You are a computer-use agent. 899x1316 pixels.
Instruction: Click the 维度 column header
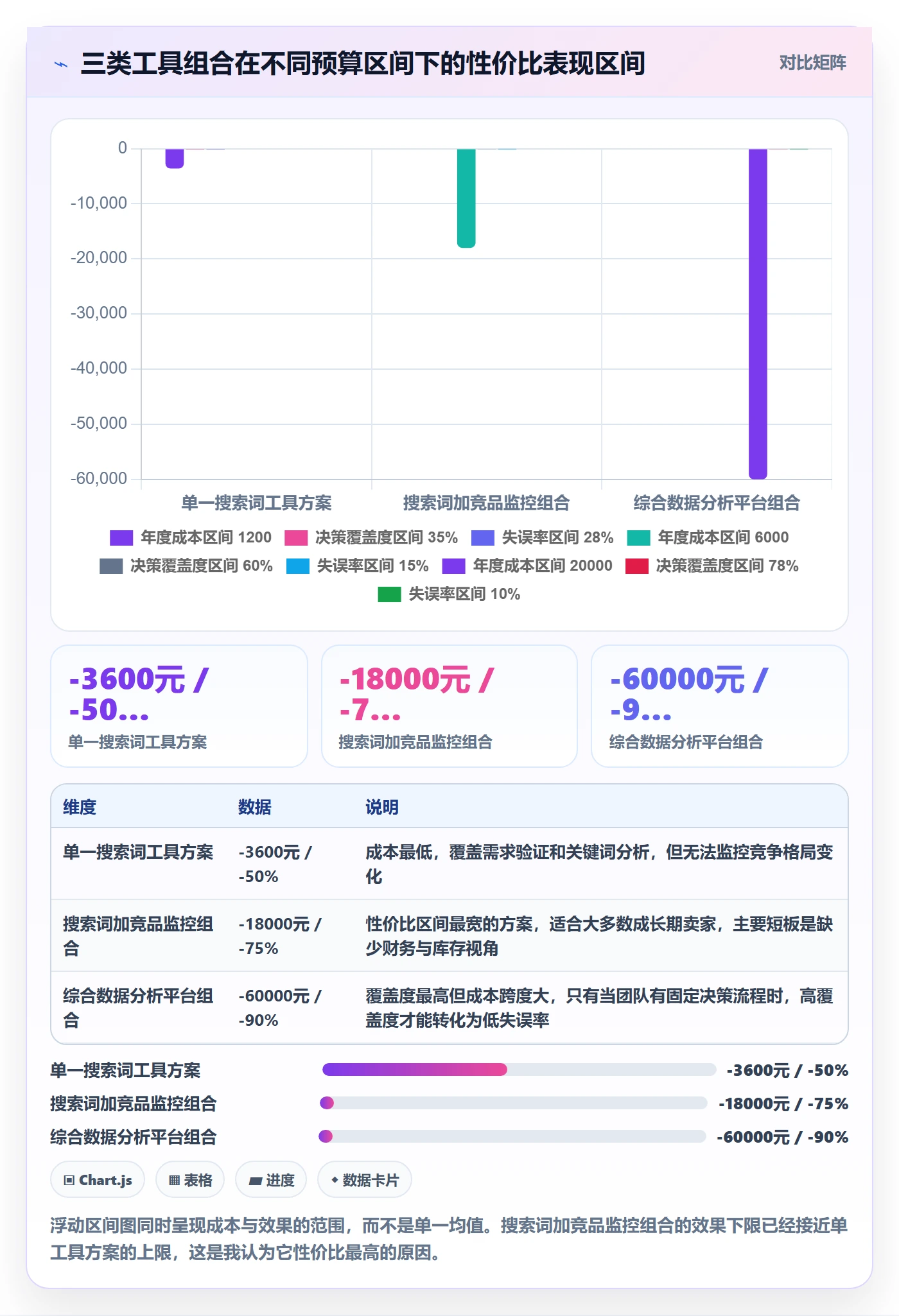pos(80,807)
